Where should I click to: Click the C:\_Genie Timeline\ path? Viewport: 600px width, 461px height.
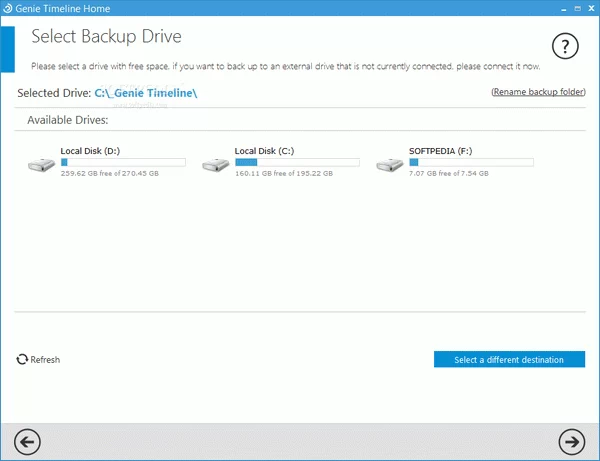(x=146, y=93)
